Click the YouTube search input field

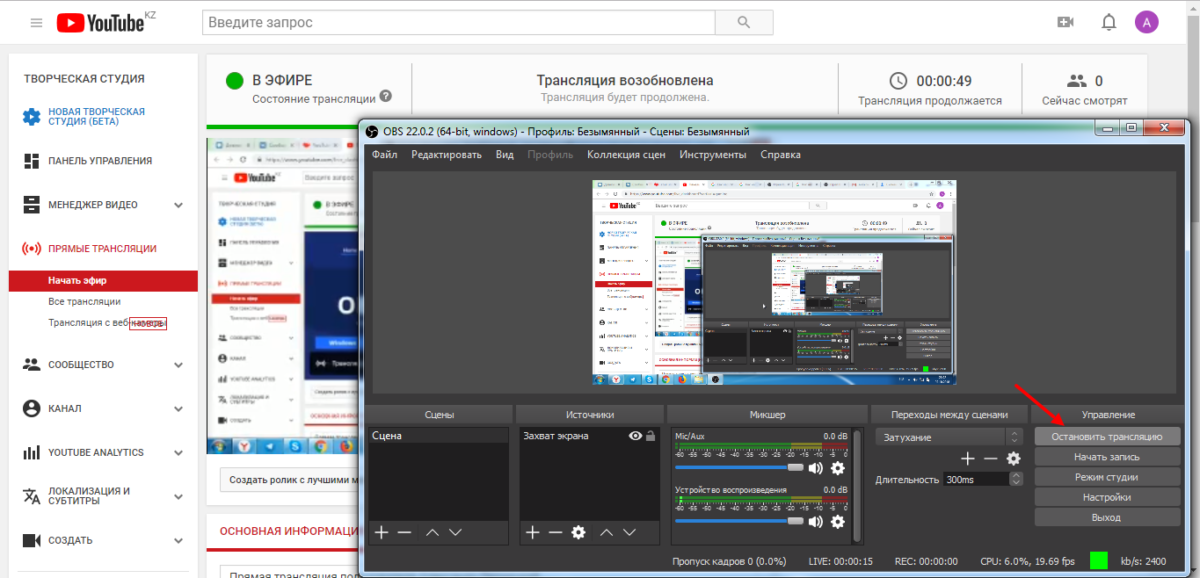tap(455, 22)
